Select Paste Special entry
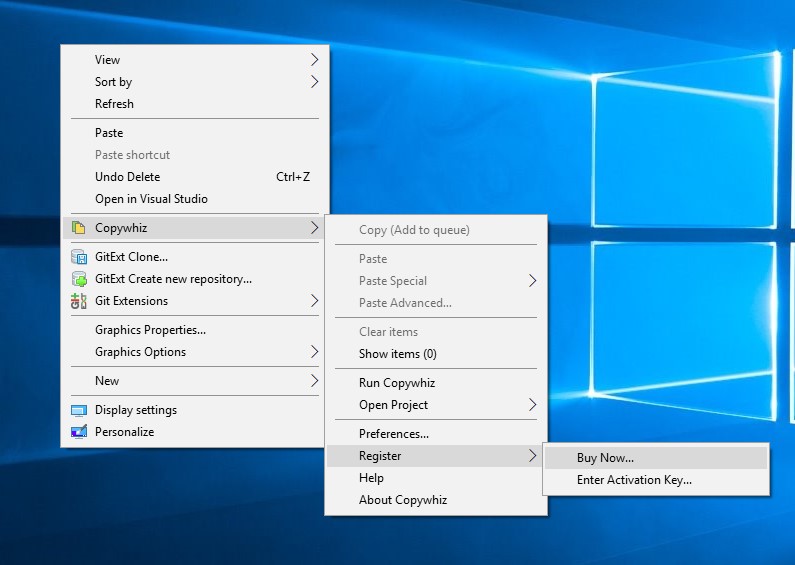This screenshot has height=565, width=795. tap(436, 280)
